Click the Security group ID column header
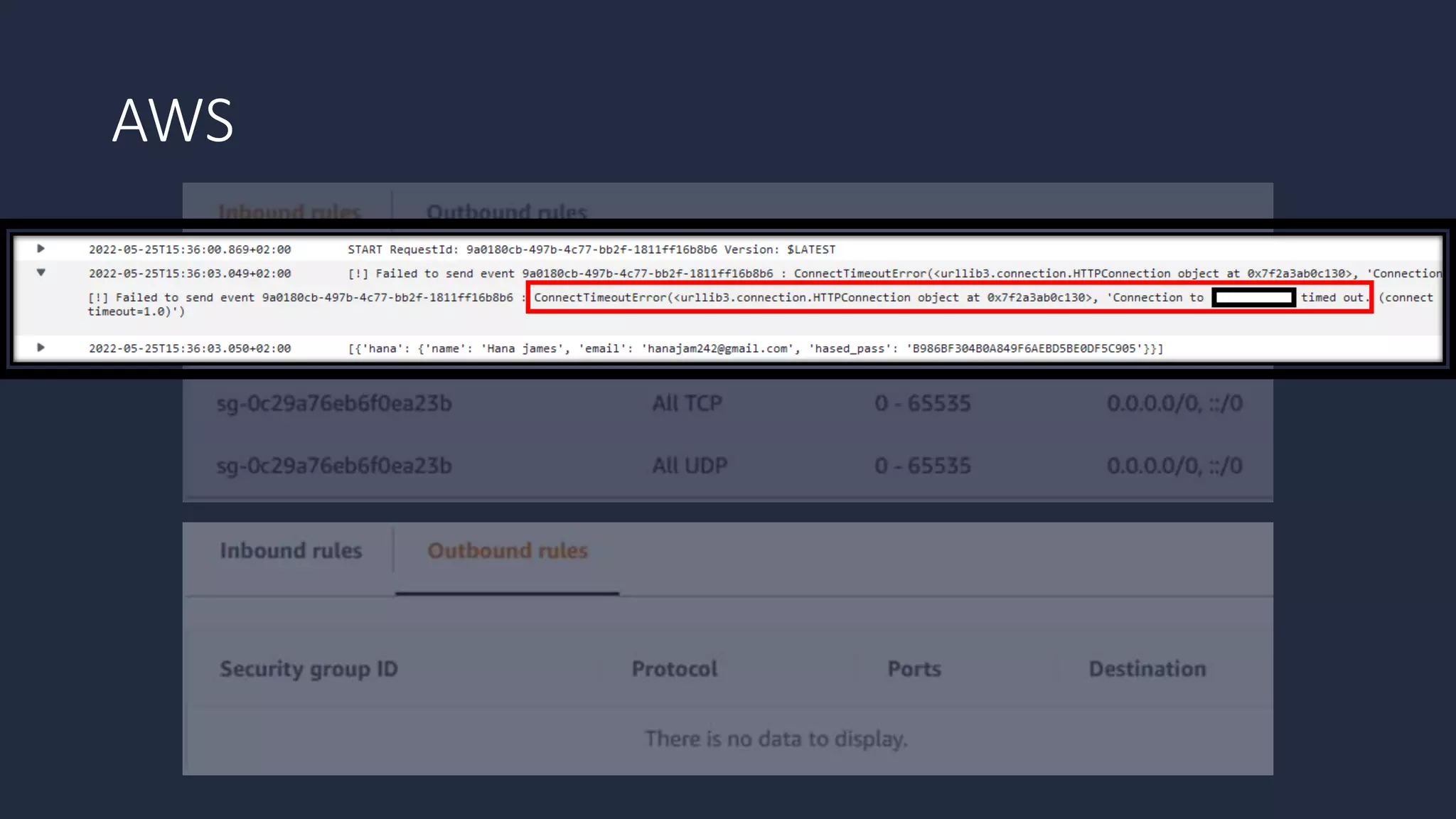Viewport: 1456px width, 819px height. 309,669
